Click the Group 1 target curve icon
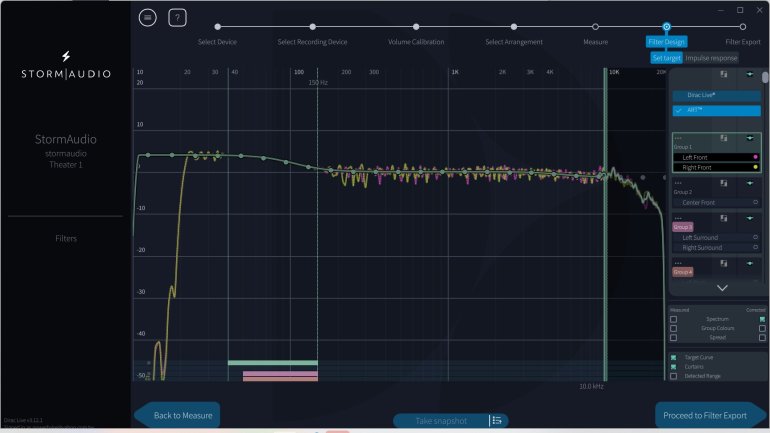 point(723,138)
